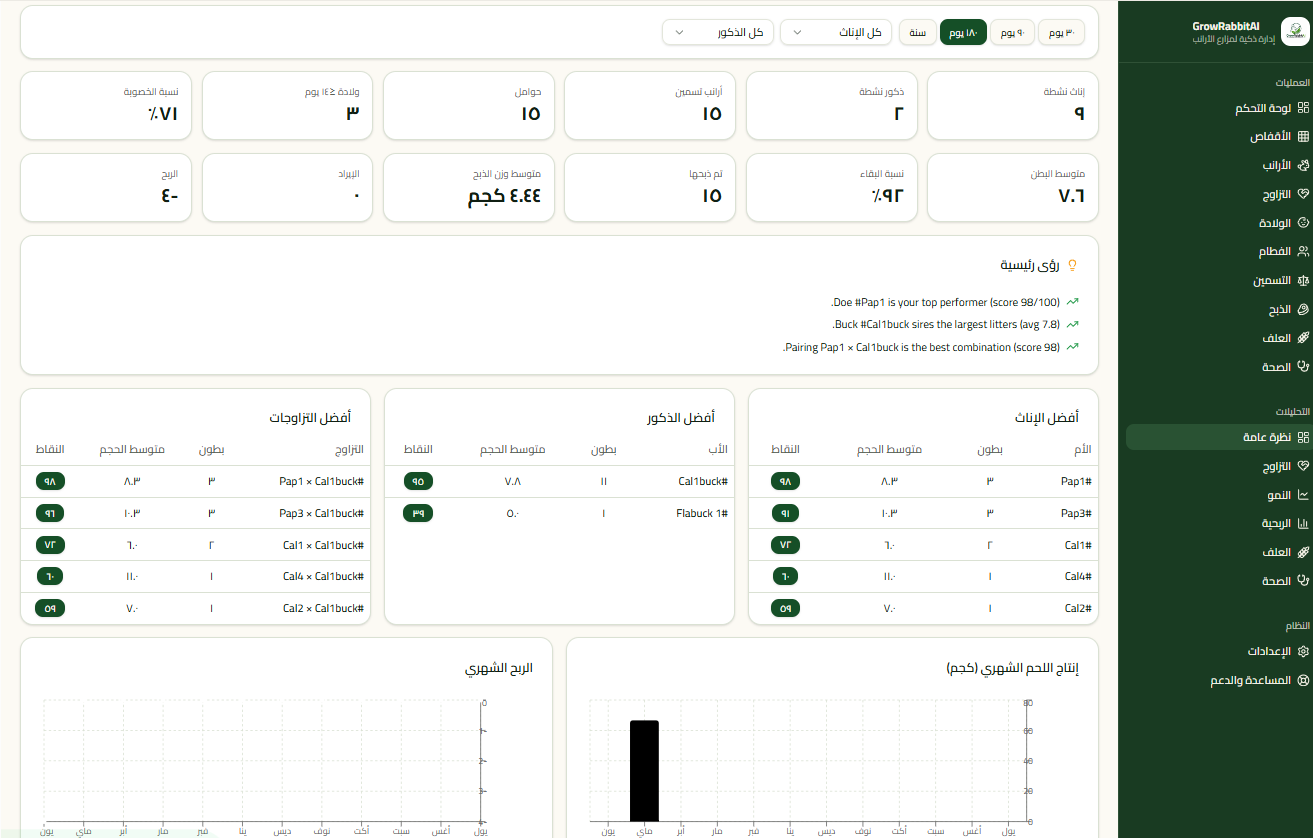The height and width of the screenshot is (838, 1313).
Task: Open the الإعدادات settings gear icon
Action: (1303, 651)
